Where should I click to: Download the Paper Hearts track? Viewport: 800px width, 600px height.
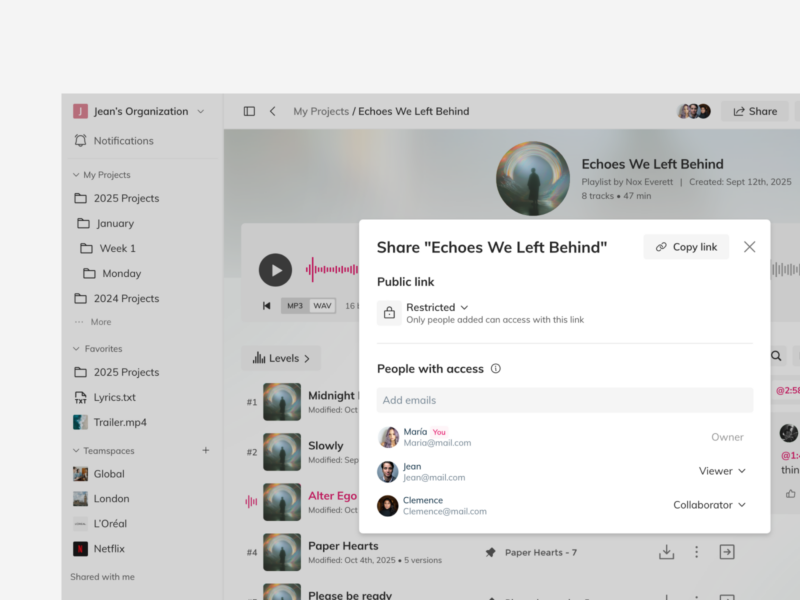click(666, 552)
